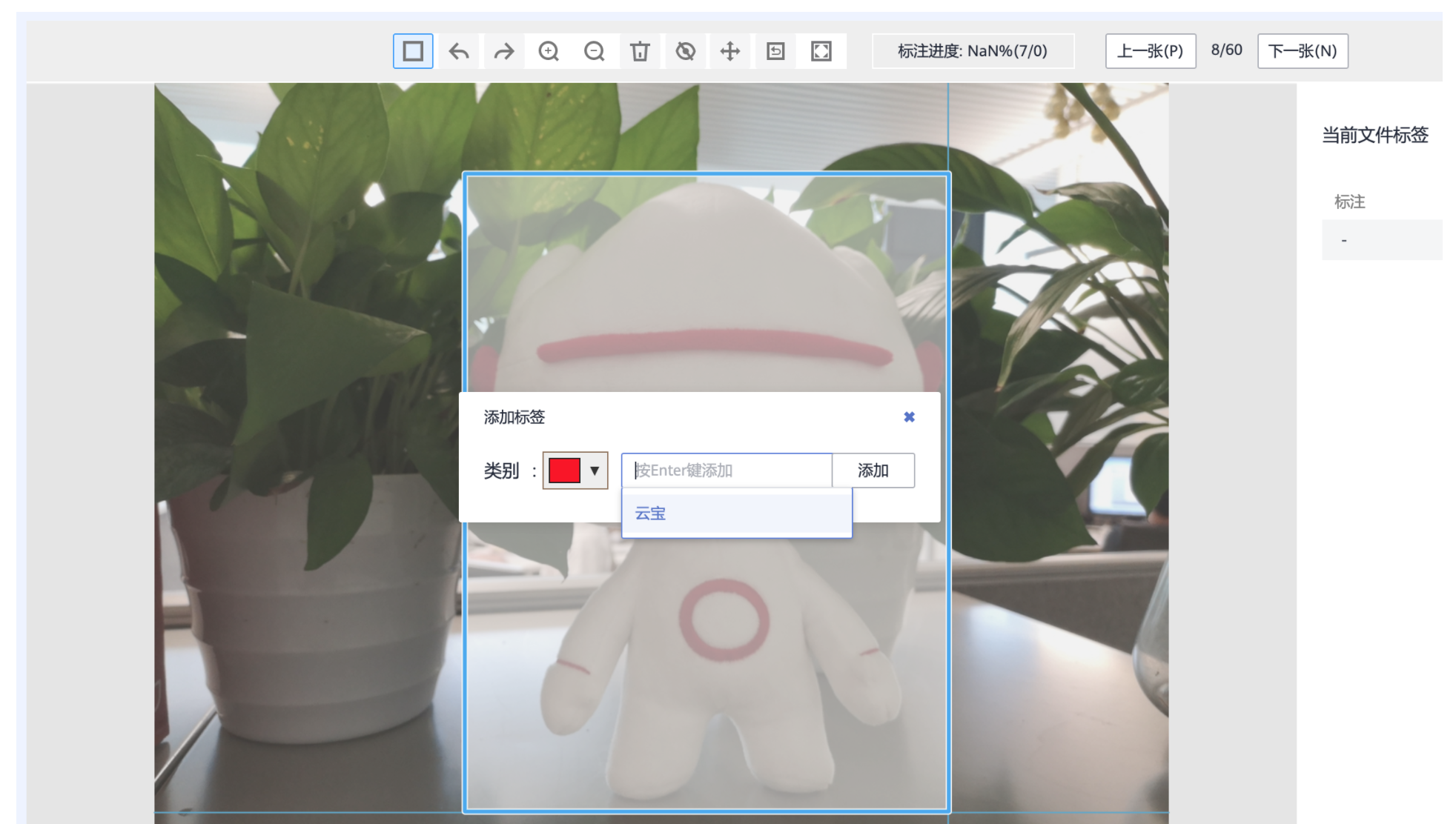The image size is (1456, 824).
Task: Click the 标注进度 progress indicator
Action: point(972,51)
